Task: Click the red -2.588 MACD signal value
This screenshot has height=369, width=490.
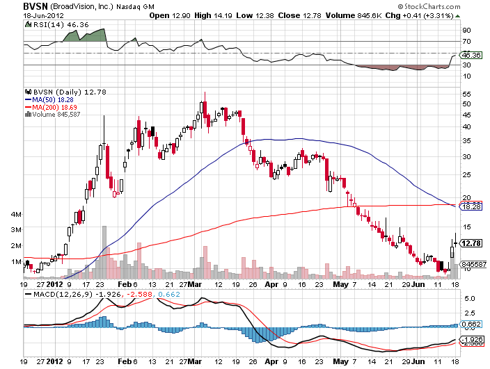Action: (140, 295)
